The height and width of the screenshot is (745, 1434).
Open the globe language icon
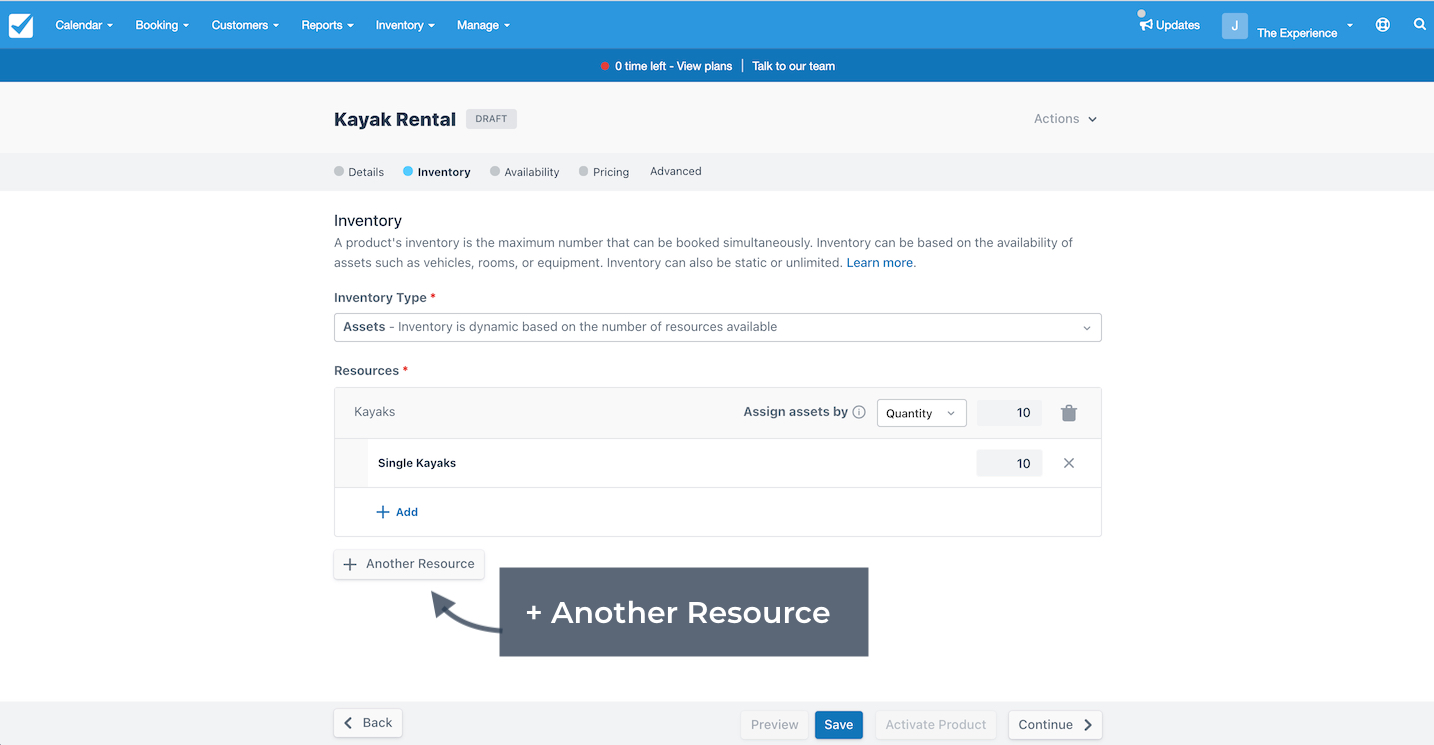coord(1382,25)
